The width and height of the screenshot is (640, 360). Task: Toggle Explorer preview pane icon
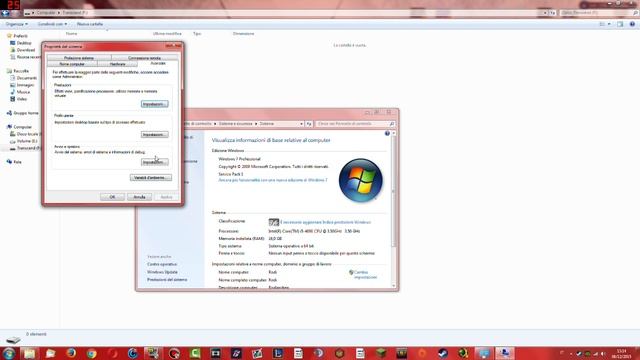point(620,24)
